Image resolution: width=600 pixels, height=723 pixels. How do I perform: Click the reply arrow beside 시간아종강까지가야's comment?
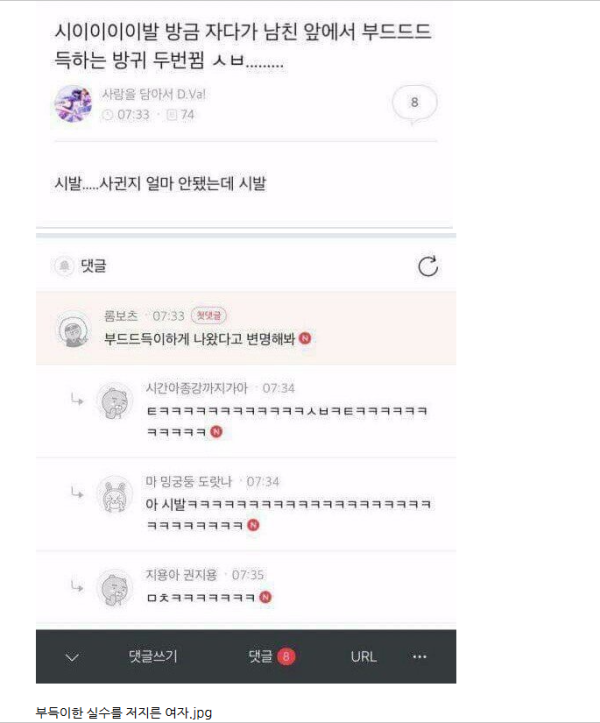tap(77, 399)
